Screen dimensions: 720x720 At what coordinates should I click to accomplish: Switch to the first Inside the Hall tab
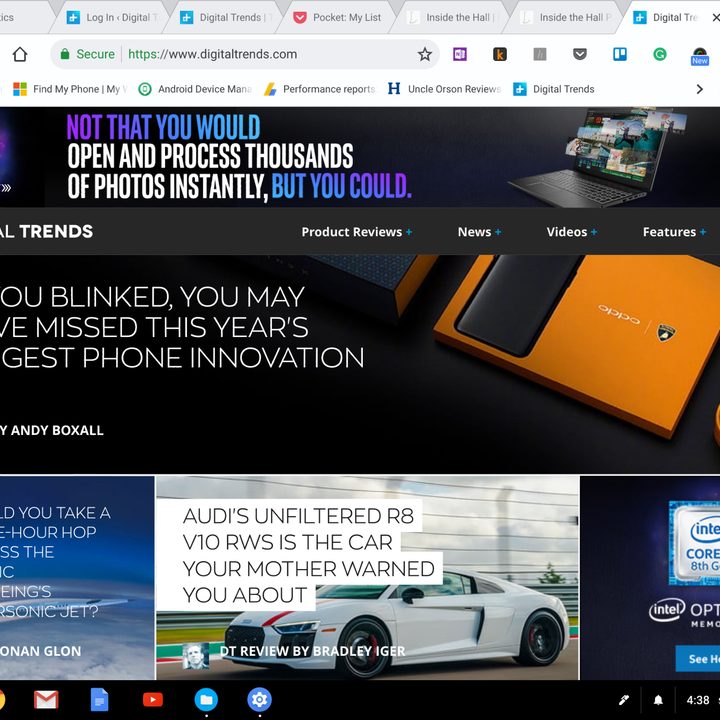click(x=452, y=17)
